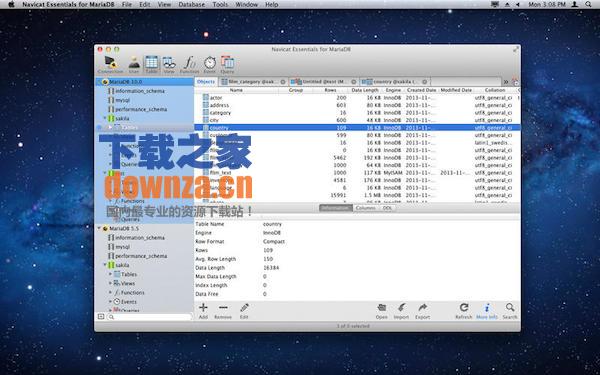
Task: Open the File menu
Action: click(127, 5)
